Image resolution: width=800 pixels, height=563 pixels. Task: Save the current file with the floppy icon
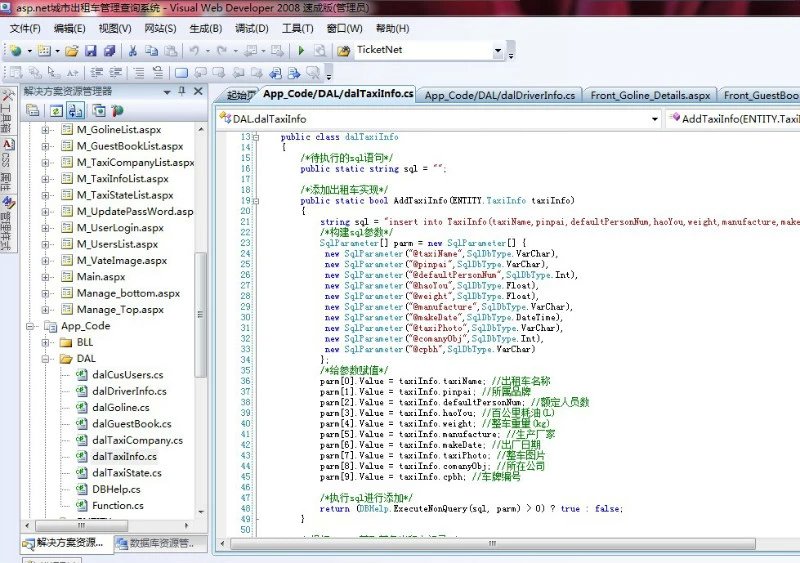pyautogui.click(x=91, y=51)
